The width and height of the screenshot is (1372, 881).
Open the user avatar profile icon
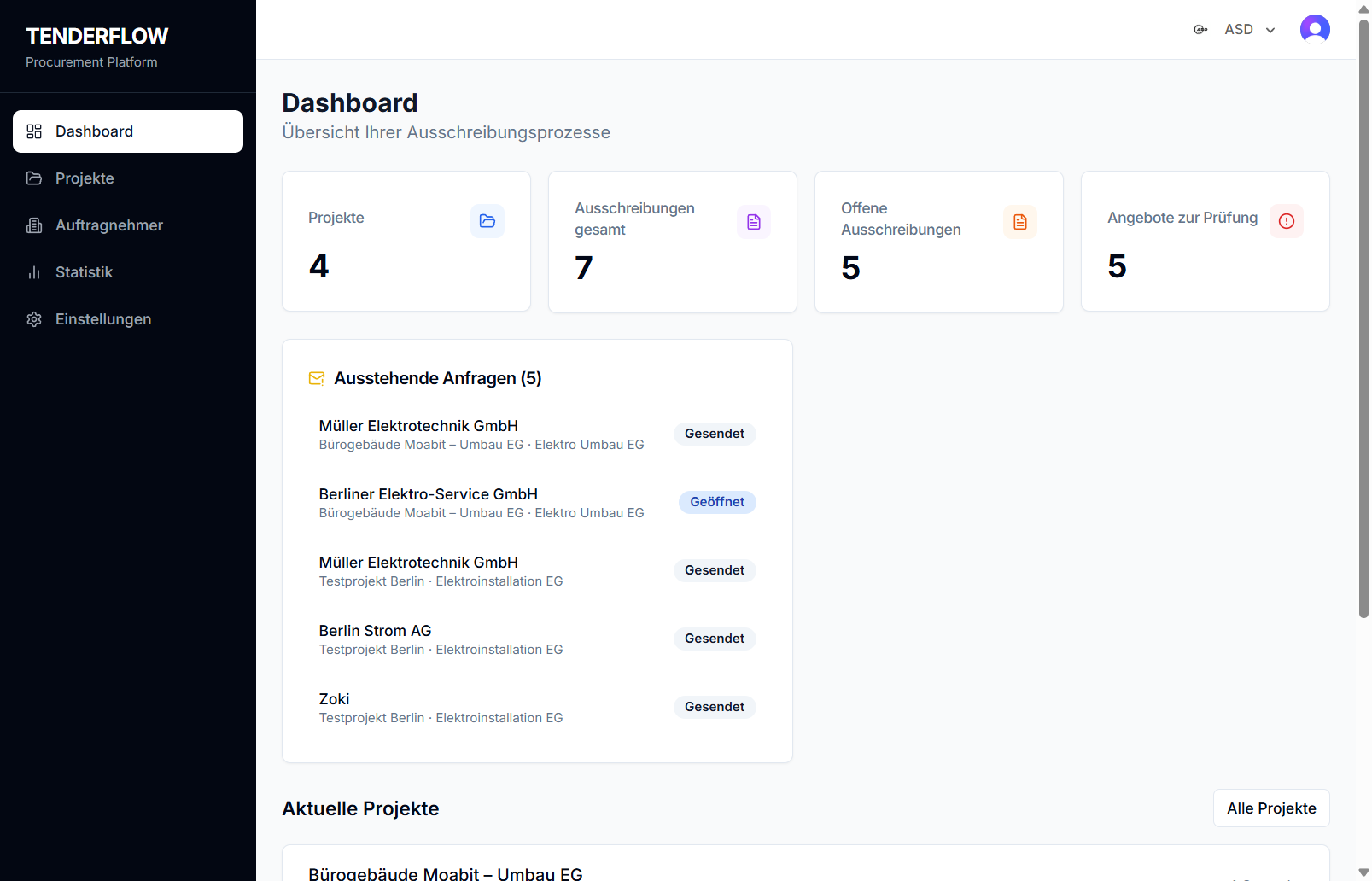pos(1314,29)
